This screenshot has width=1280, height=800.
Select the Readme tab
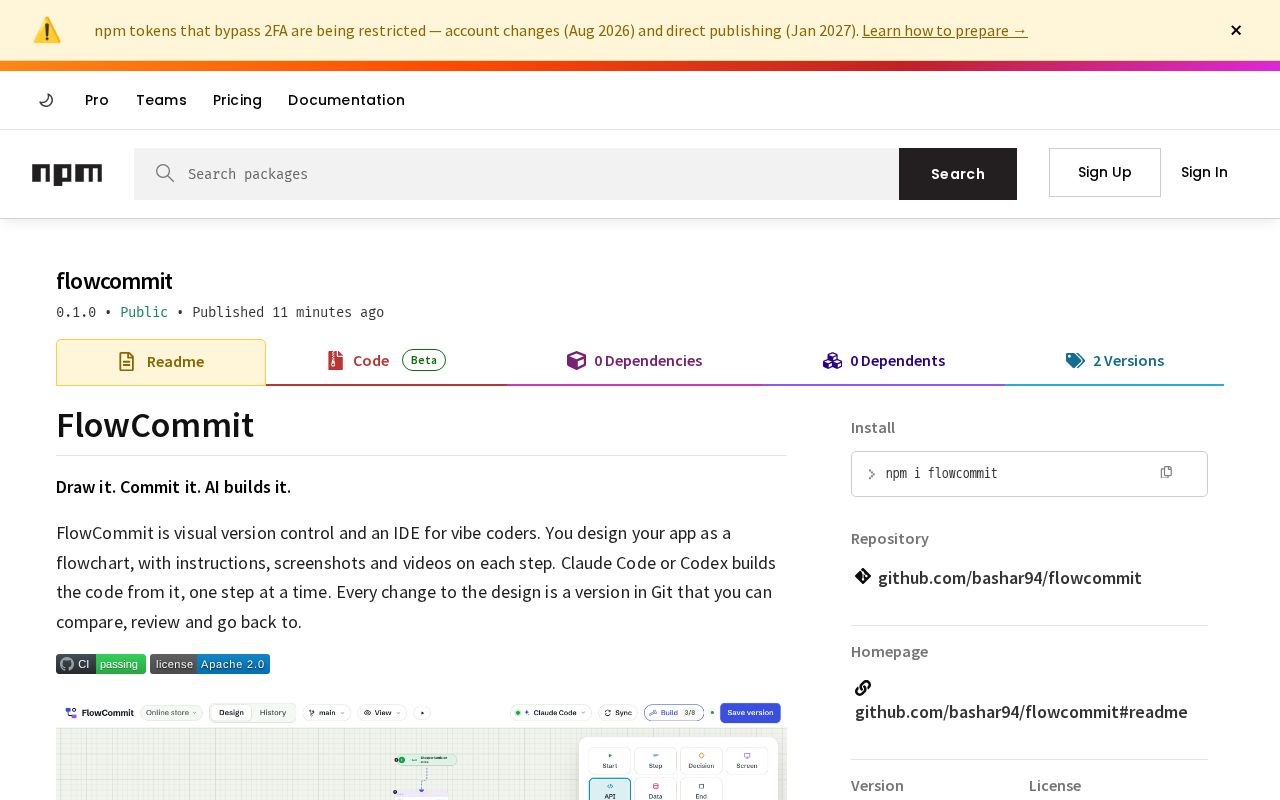coord(161,362)
